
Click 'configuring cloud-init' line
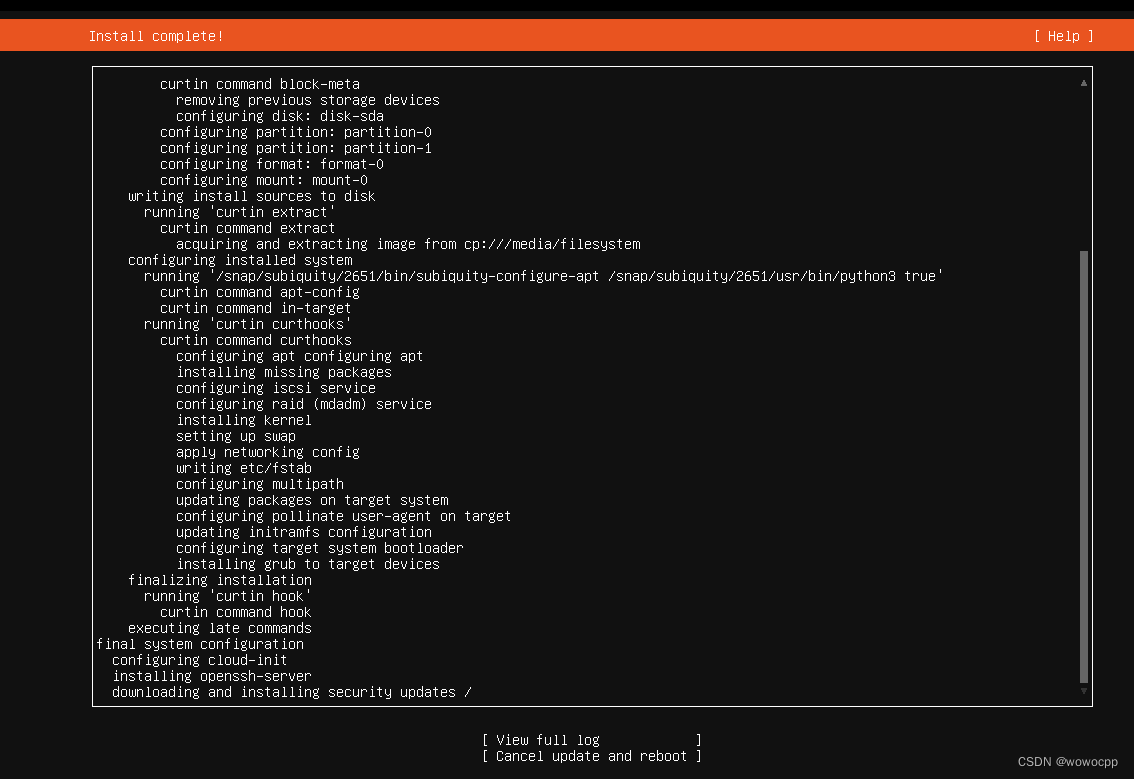[200, 660]
